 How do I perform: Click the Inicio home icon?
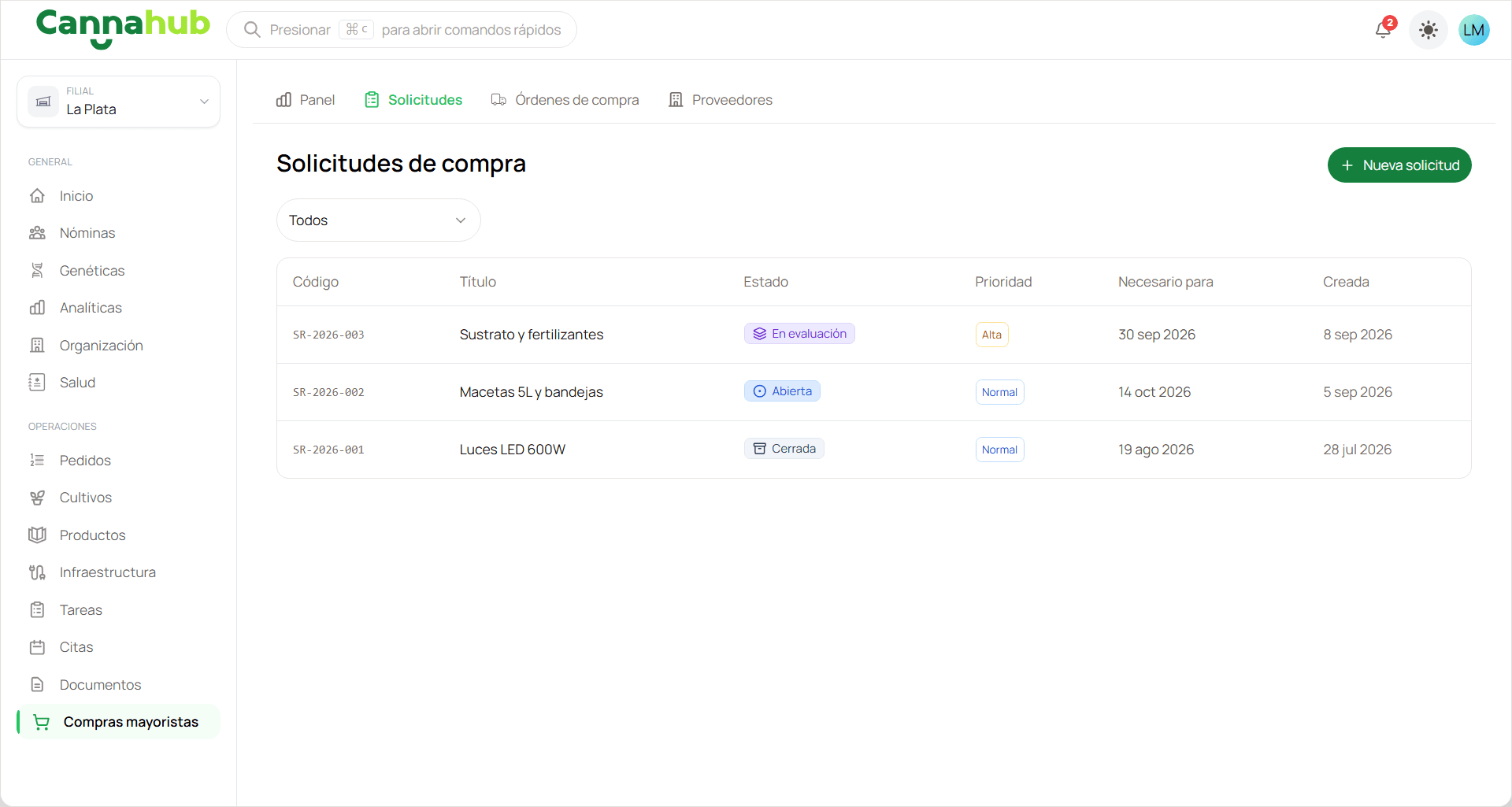coord(37,196)
